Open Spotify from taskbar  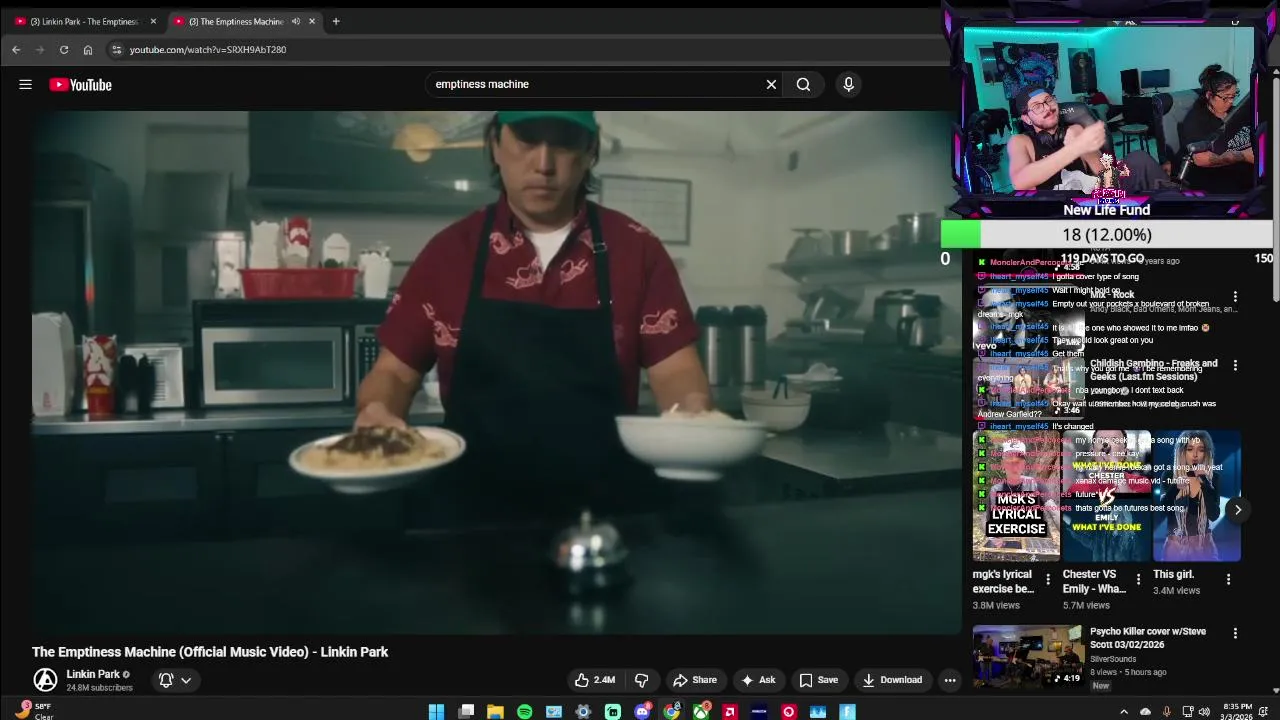[525, 712]
